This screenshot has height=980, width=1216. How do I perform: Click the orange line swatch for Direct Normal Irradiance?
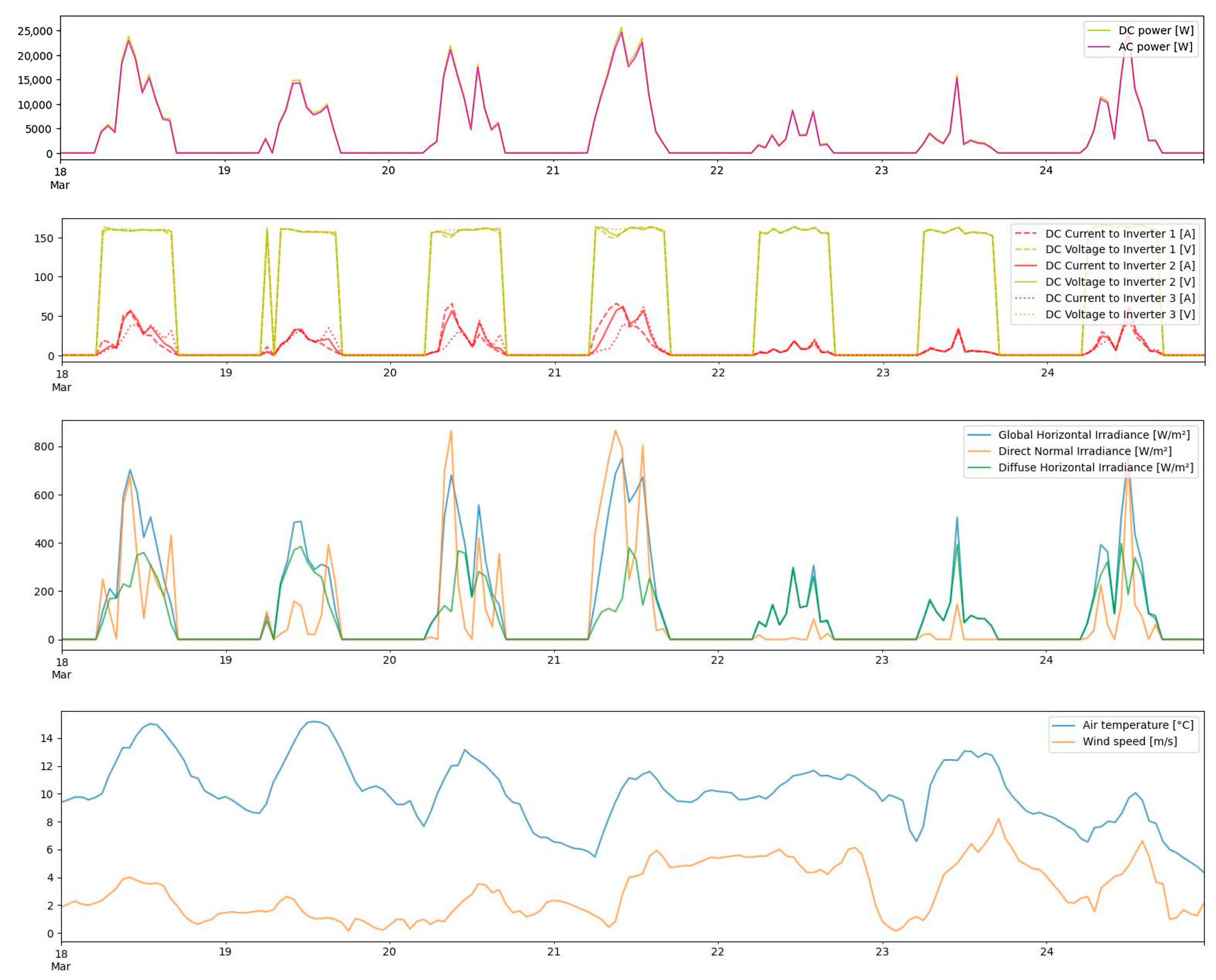click(x=979, y=452)
